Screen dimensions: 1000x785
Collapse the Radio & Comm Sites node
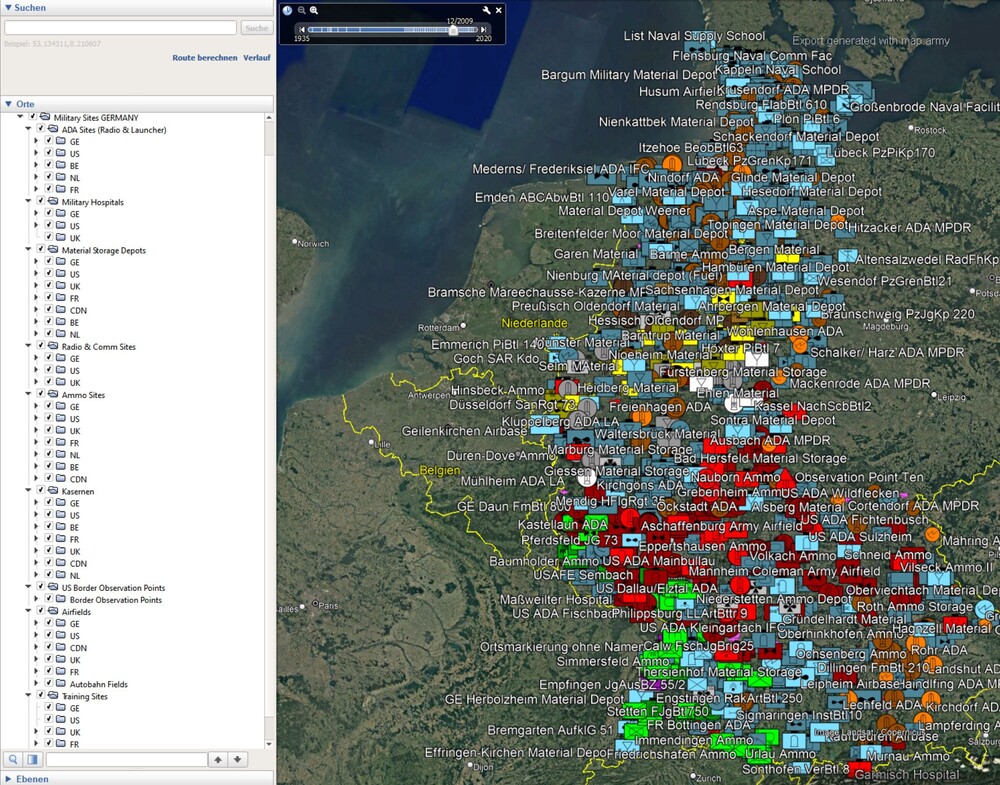28,346
